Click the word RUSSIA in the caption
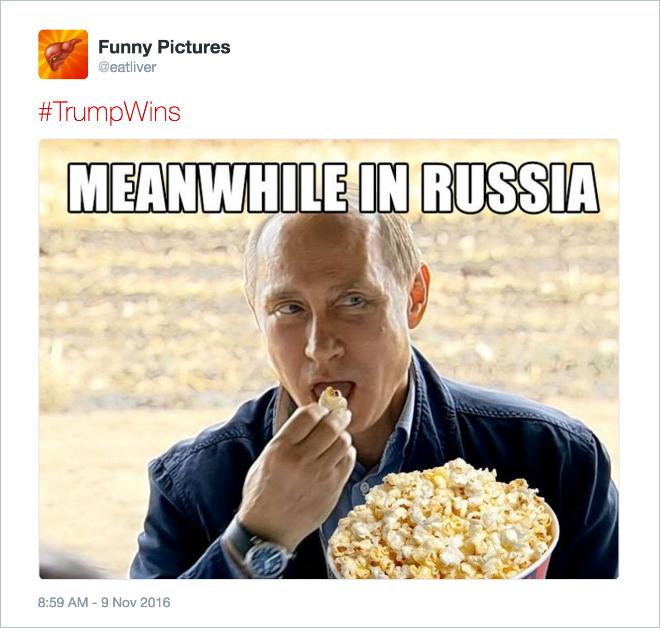 pos(510,188)
